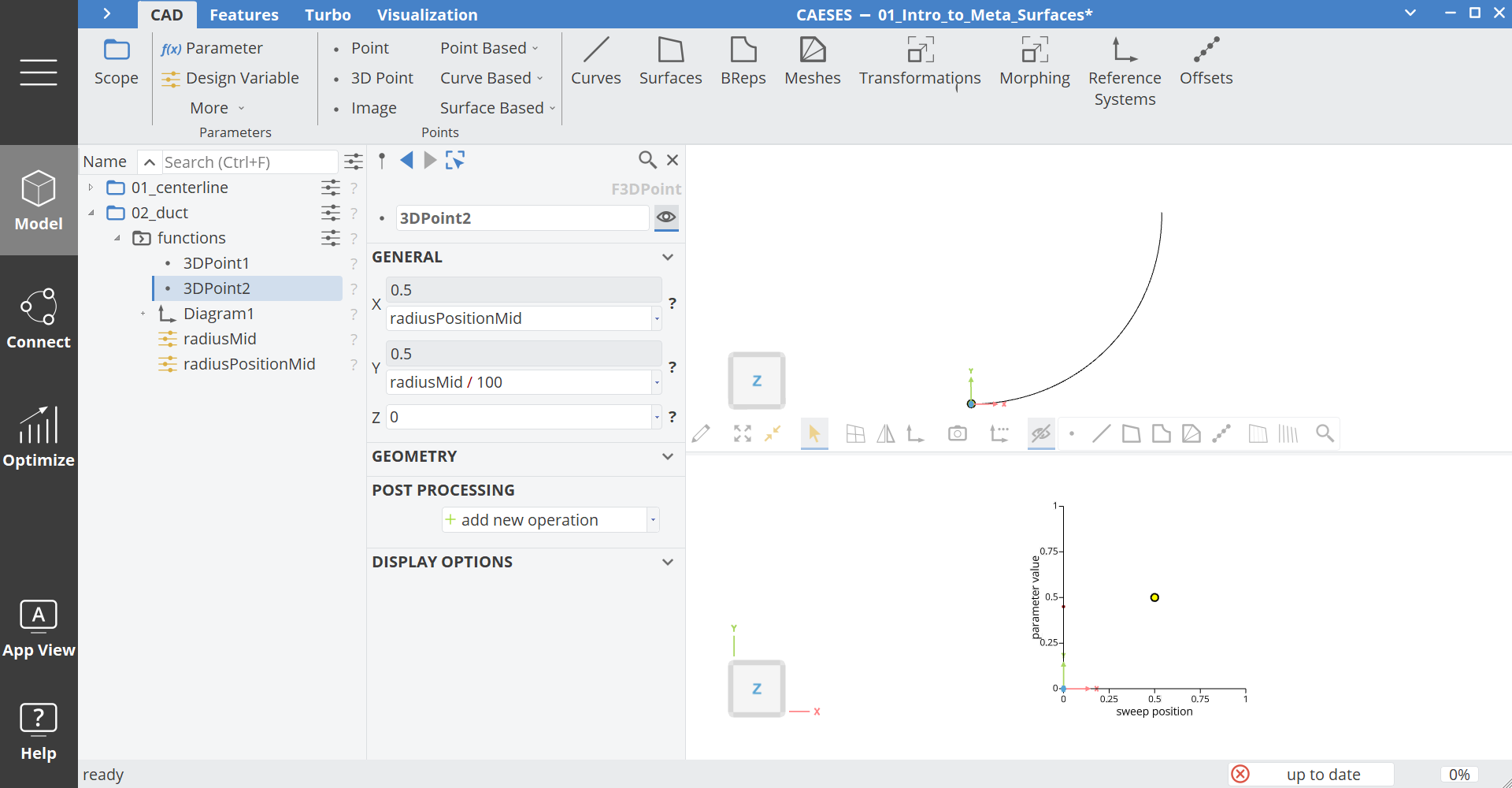Viewport: 1512px width, 788px height.
Task: Click the Search (Ctrl+F) field
Action: click(248, 162)
